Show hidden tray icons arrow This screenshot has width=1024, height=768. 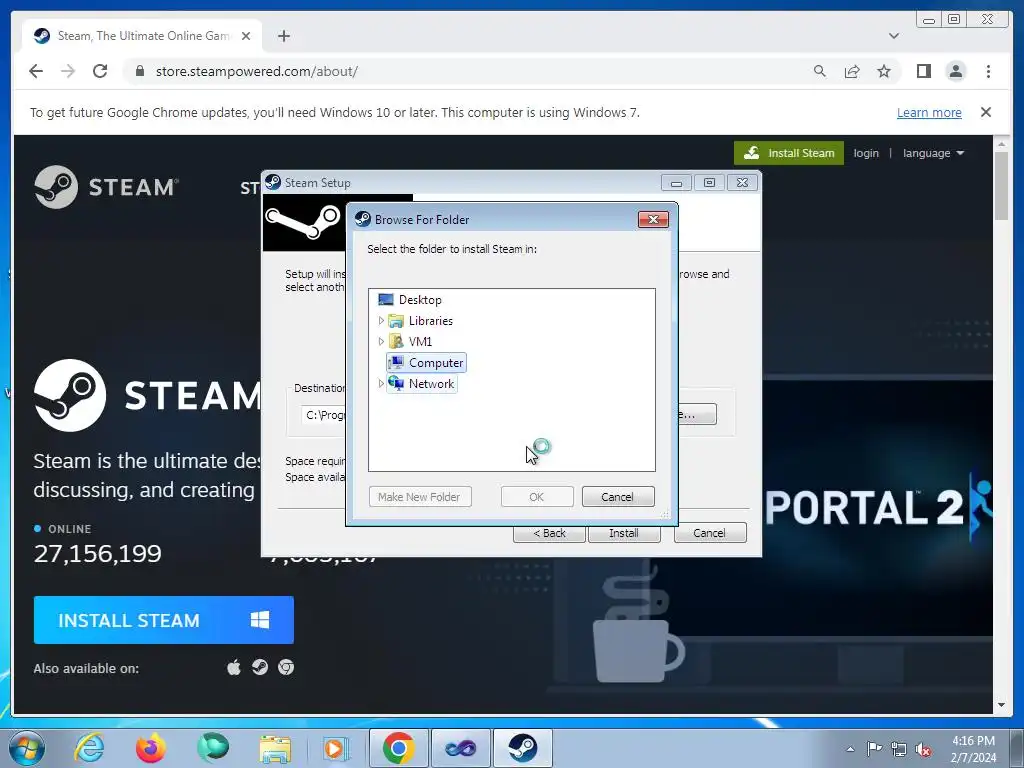click(x=850, y=750)
